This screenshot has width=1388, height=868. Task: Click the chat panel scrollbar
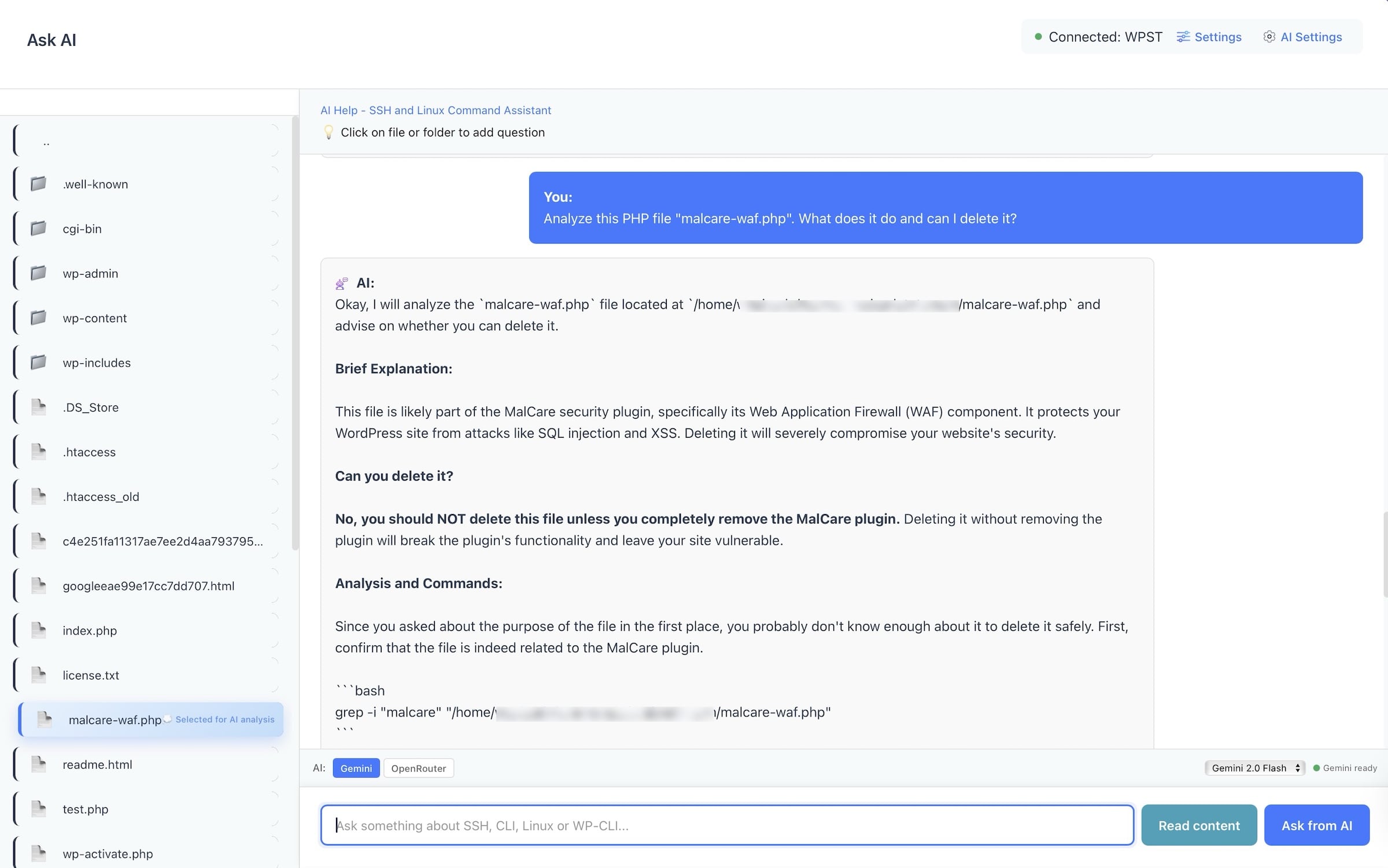[x=1385, y=554]
